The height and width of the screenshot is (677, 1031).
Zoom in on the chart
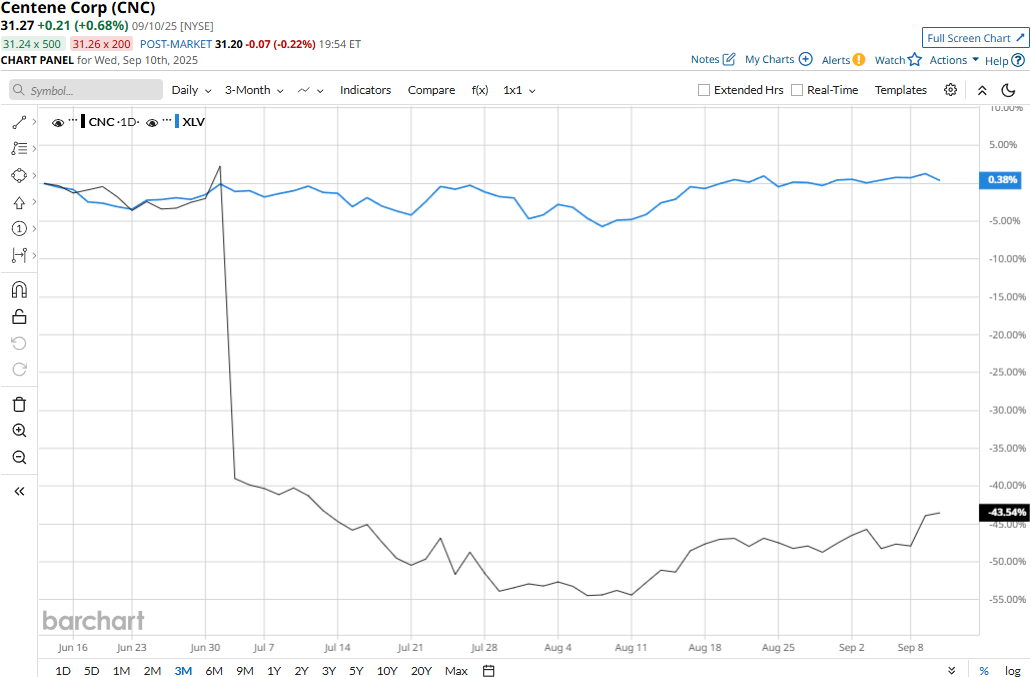(19, 431)
